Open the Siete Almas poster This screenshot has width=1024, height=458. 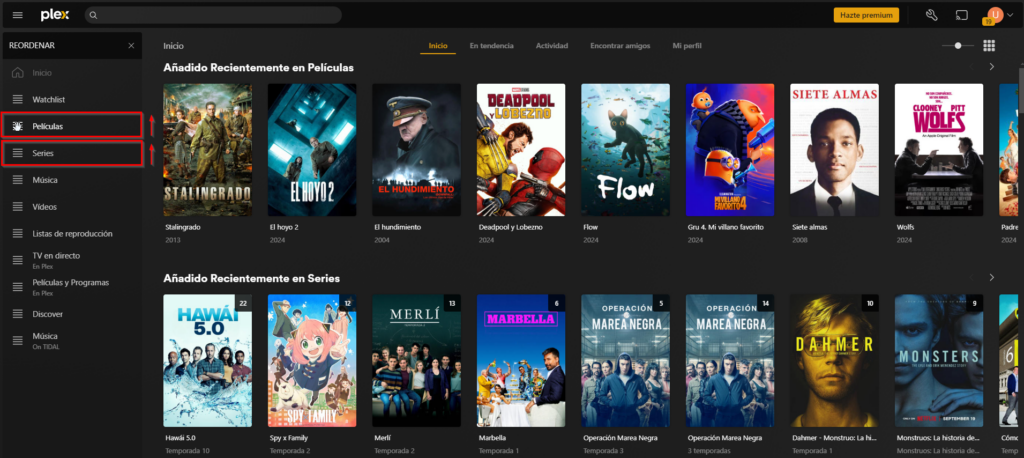835,150
